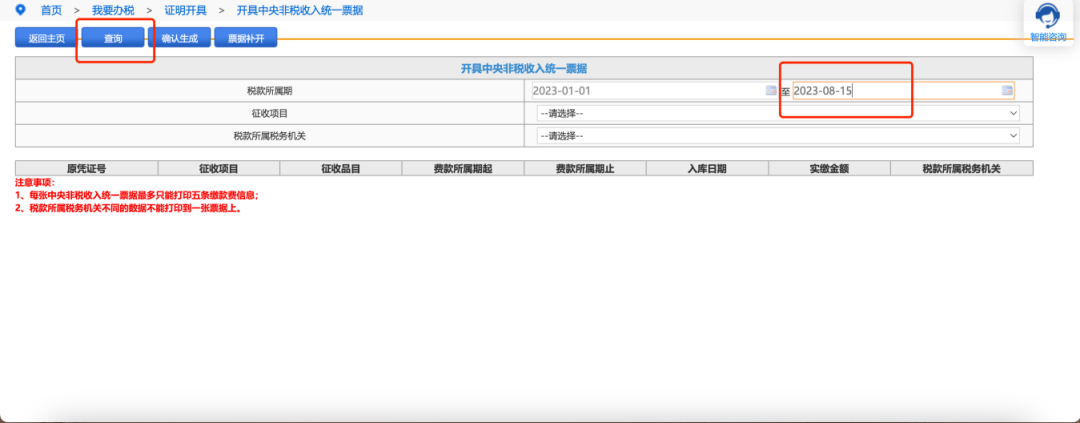This screenshot has height=423, width=1080.
Task: Click the 实缴金额 column header
Action: (x=829, y=169)
